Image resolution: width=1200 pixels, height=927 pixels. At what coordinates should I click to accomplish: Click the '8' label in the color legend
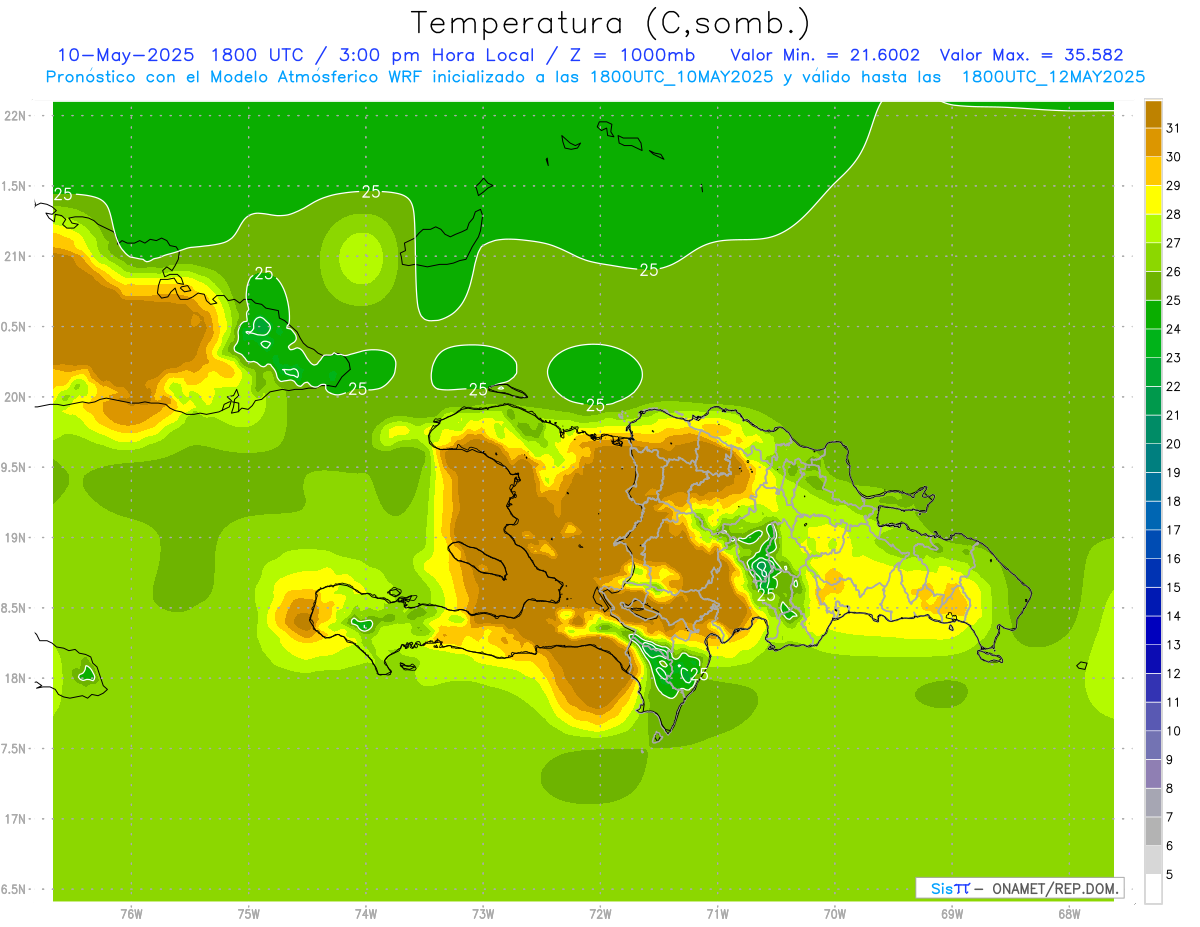pyautogui.click(x=1169, y=789)
